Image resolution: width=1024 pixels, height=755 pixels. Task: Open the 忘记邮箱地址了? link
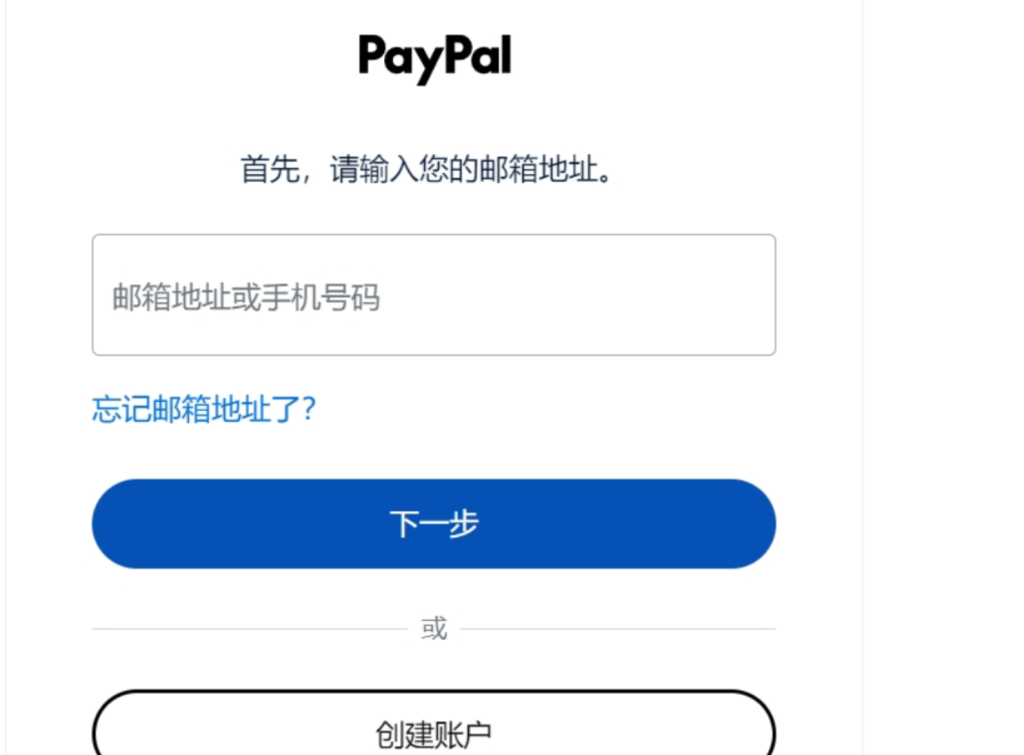pyautogui.click(x=204, y=410)
